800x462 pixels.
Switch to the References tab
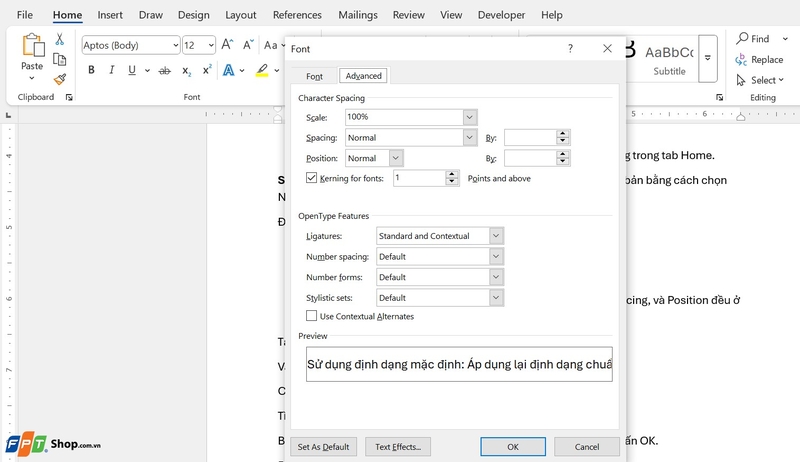(297, 15)
